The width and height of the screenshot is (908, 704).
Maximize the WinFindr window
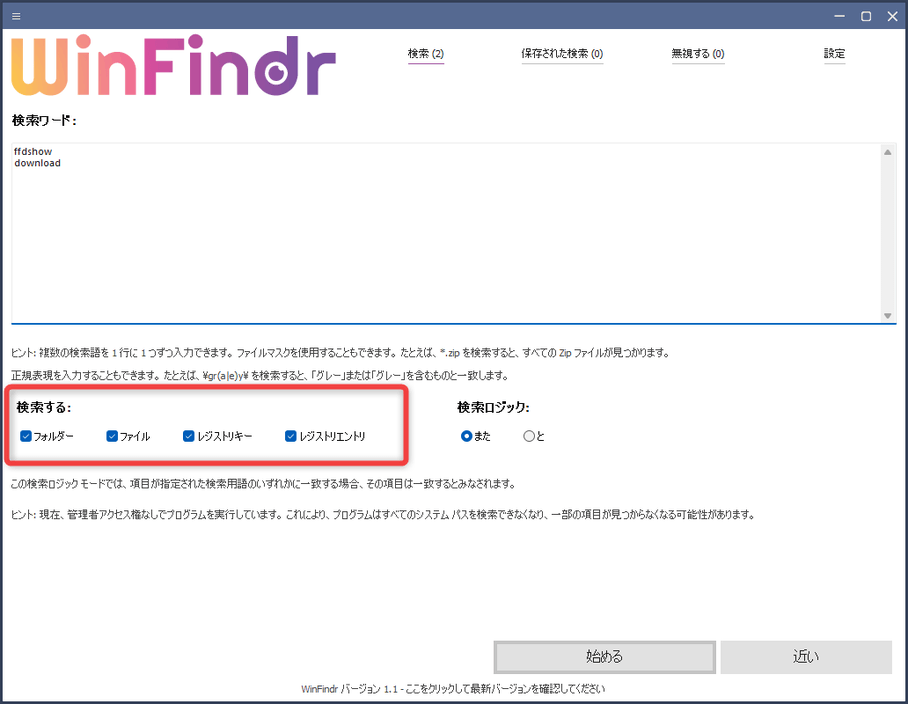tap(866, 16)
